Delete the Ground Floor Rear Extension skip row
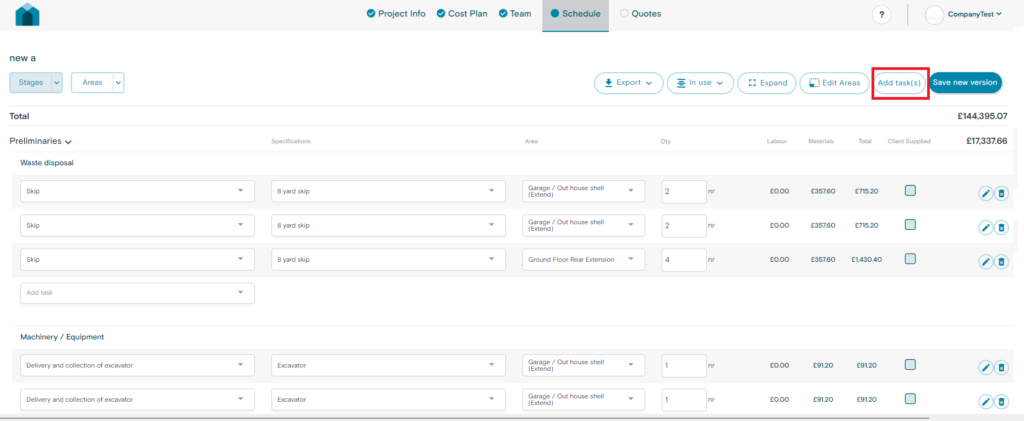The height and width of the screenshot is (421, 1024). pos(1001,262)
